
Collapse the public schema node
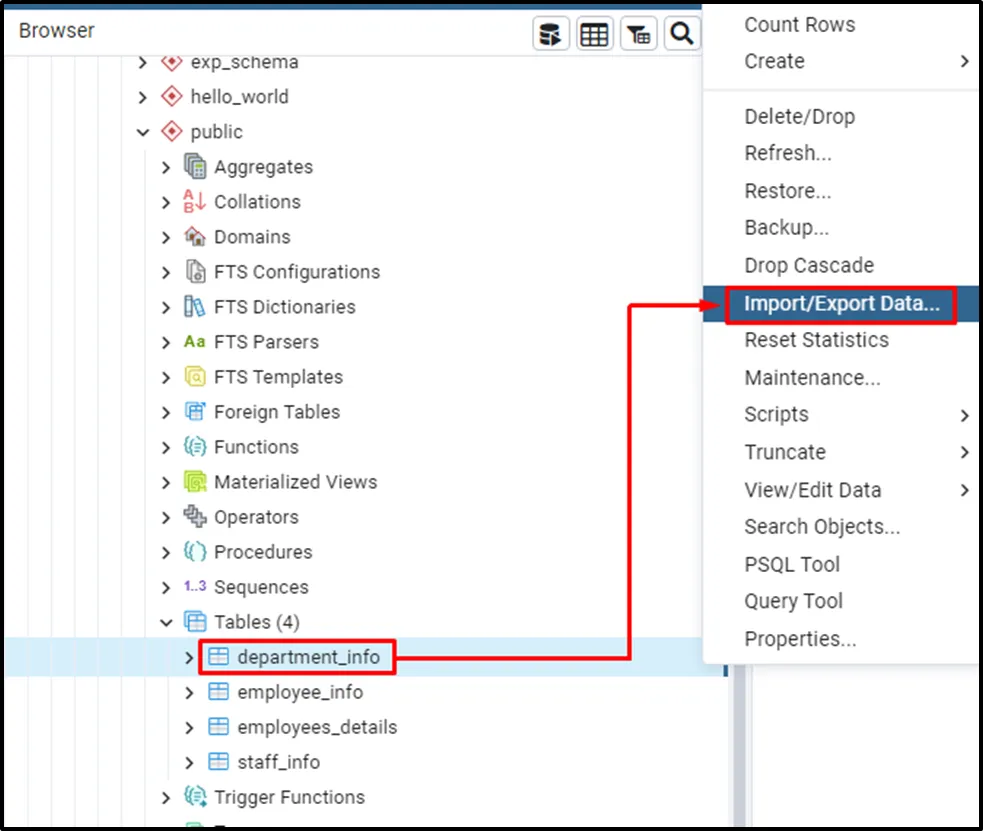point(143,132)
